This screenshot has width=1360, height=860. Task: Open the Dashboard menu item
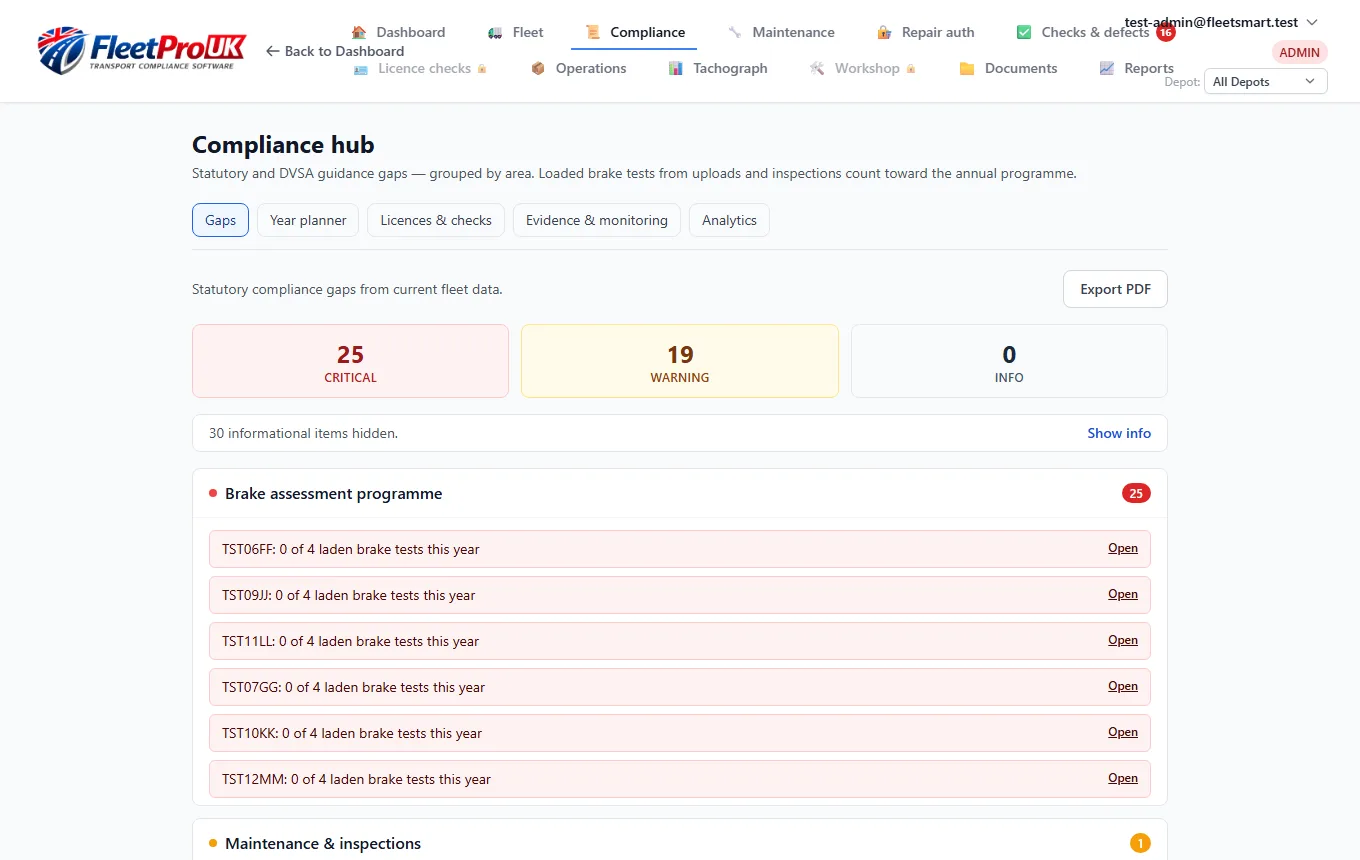coord(398,32)
